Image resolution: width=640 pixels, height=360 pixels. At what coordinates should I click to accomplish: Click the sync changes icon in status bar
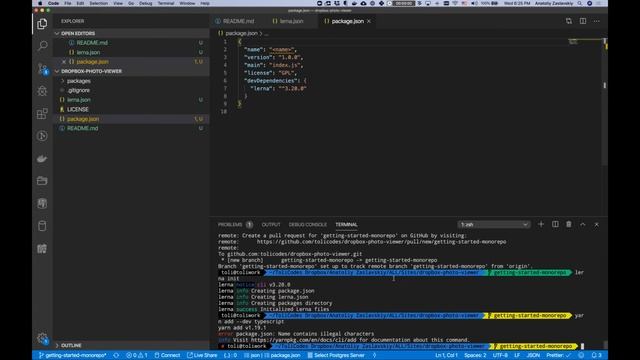116,355
